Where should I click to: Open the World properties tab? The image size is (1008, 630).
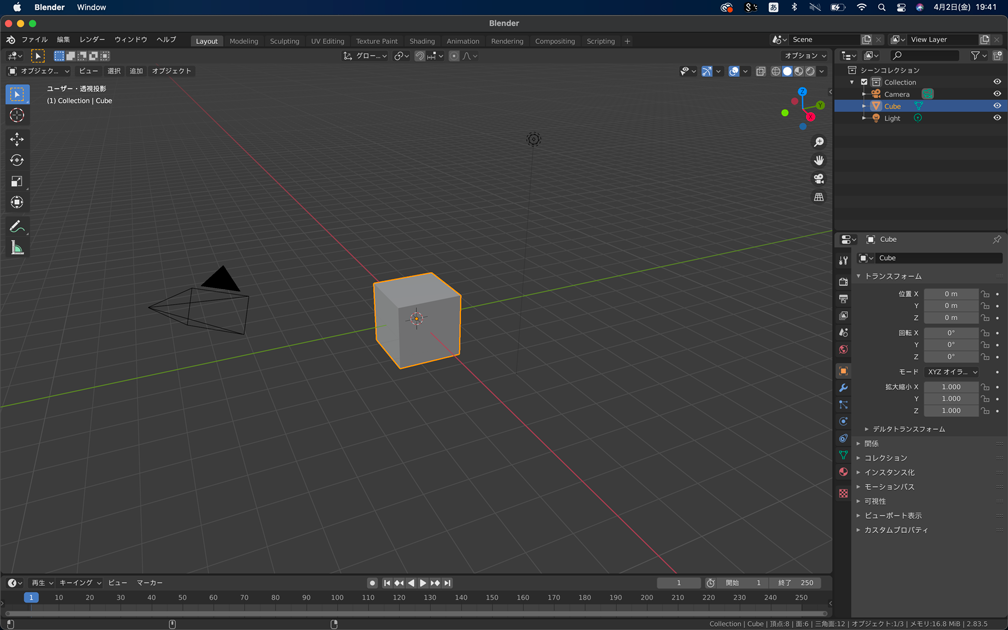pos(843,350)
